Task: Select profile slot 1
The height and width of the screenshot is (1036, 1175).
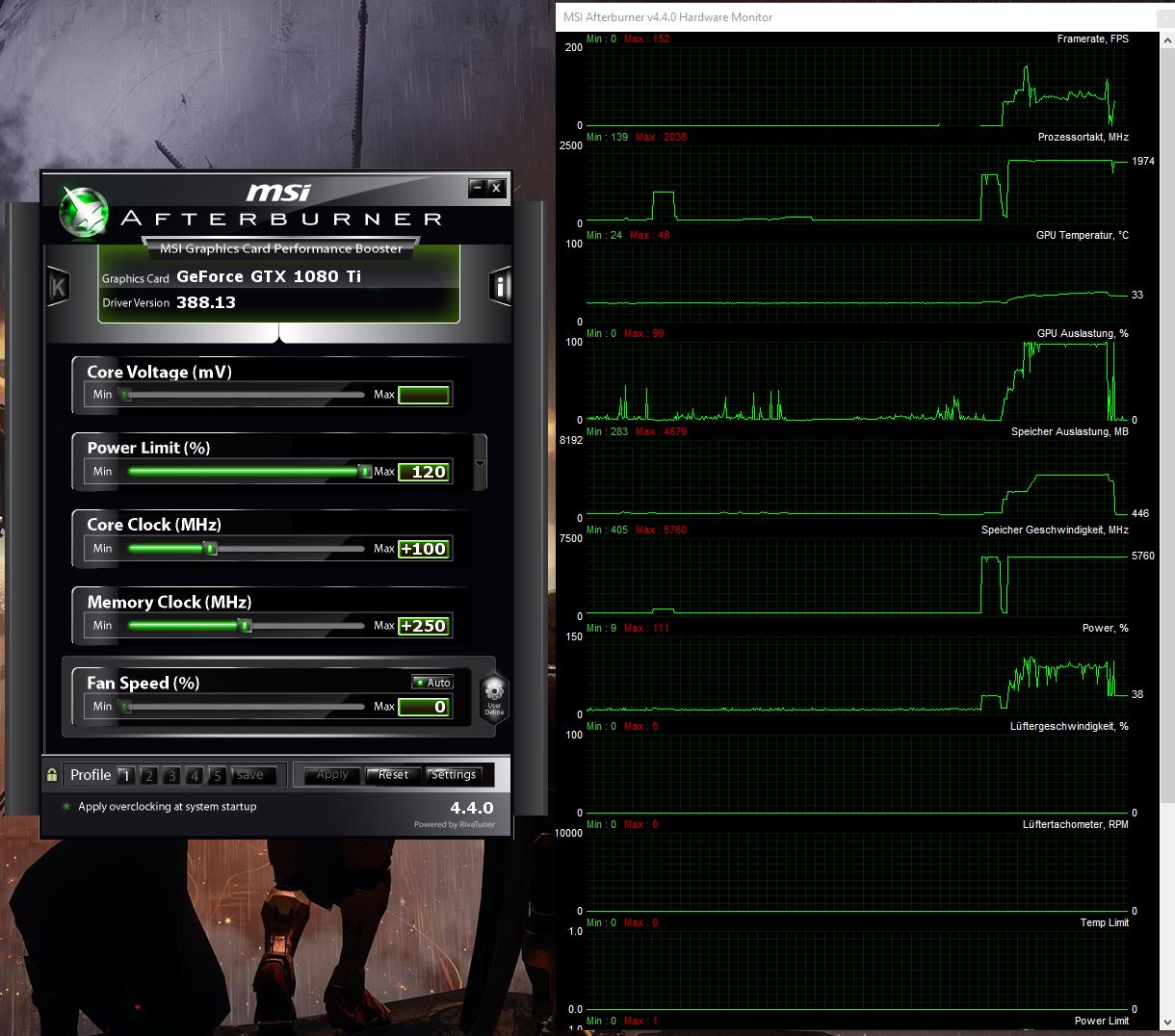Action: 126,775
